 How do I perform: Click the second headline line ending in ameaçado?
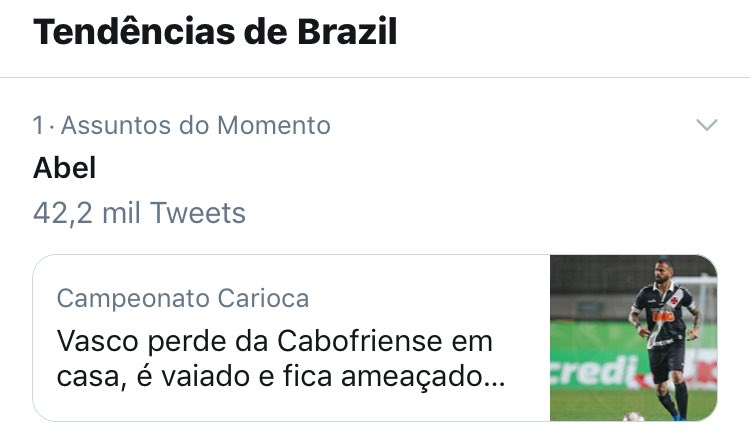pos(280,379)
